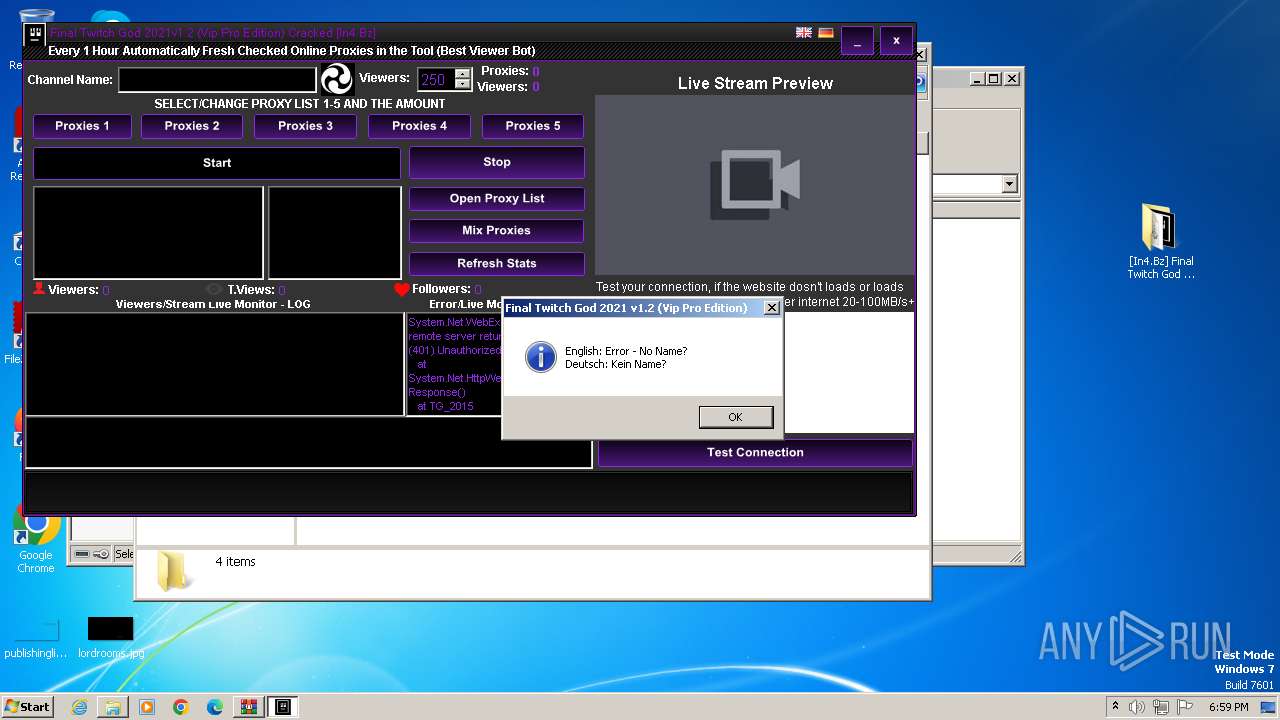
Task: Increase the Viewers count with the up arrow
Action: click(x=462, y=74)
